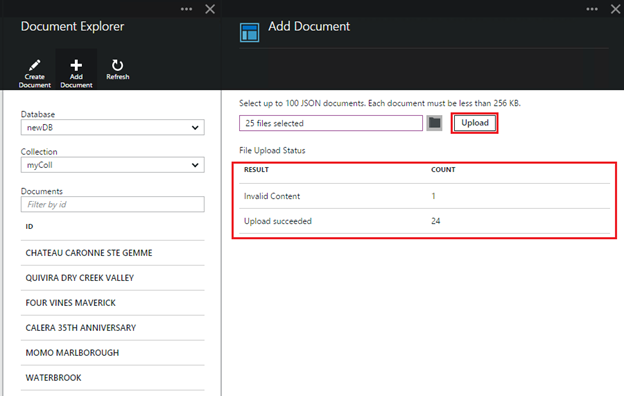Close the Add Document blade
The width and height of the screenshot is (624, 396).
615,9
